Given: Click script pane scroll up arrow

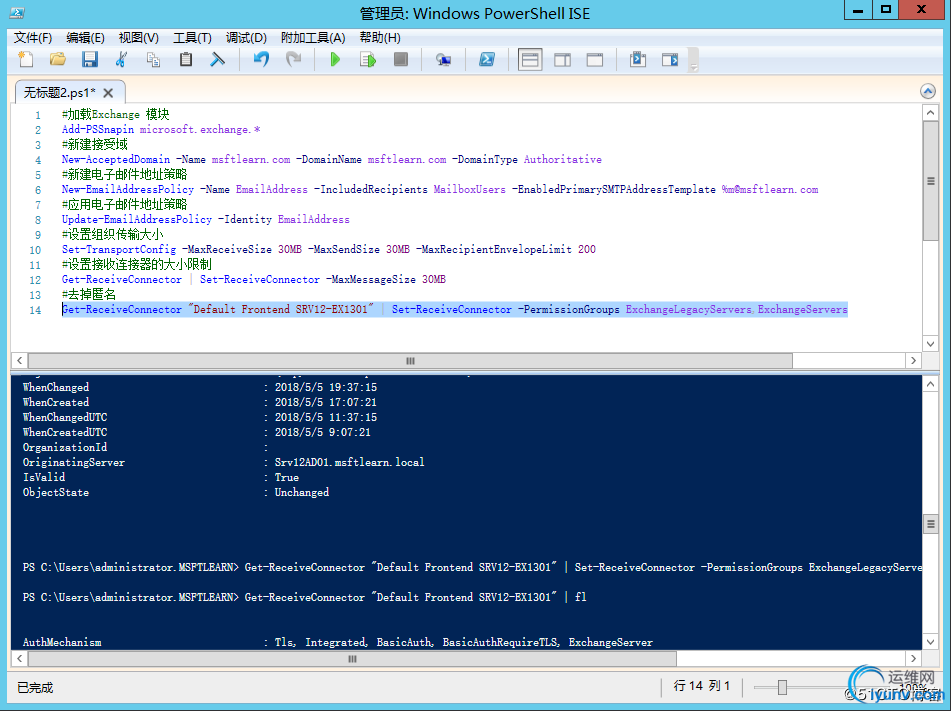Looking at the screenshot, I should (930, 113).
